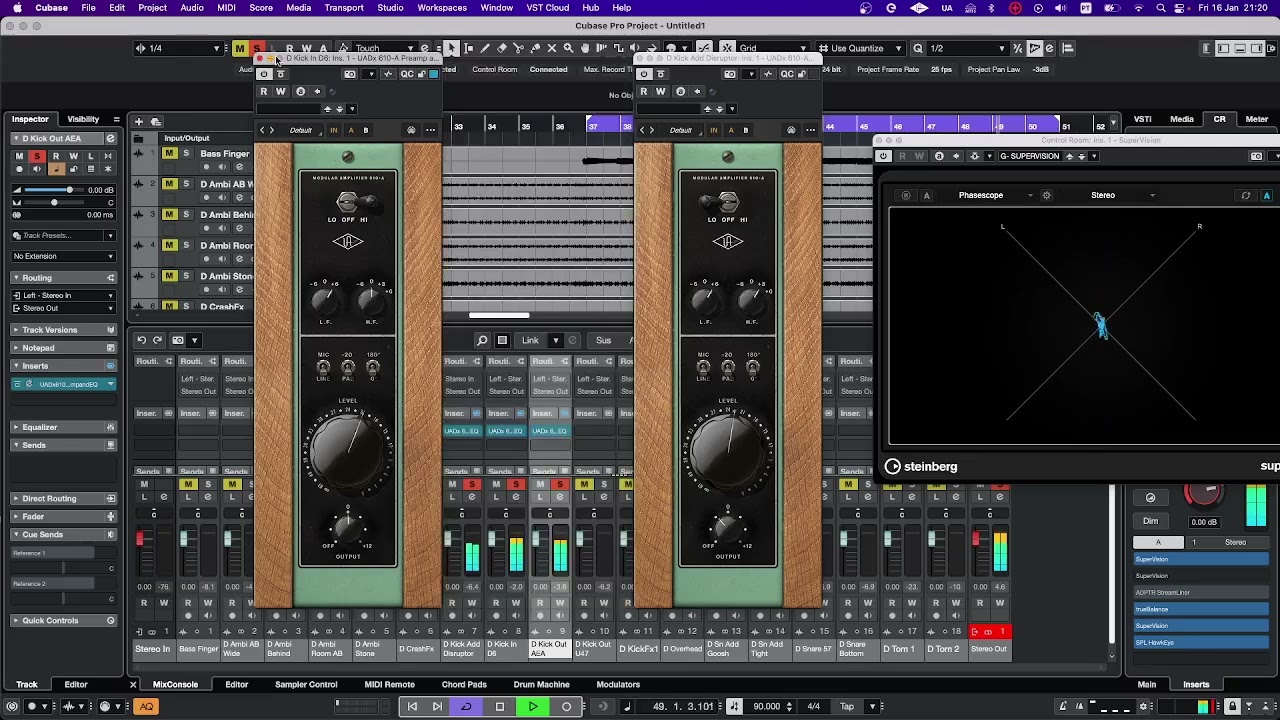Click the transport Stop button
Screen dimensions: 1280x720
(x=500, y=706)
